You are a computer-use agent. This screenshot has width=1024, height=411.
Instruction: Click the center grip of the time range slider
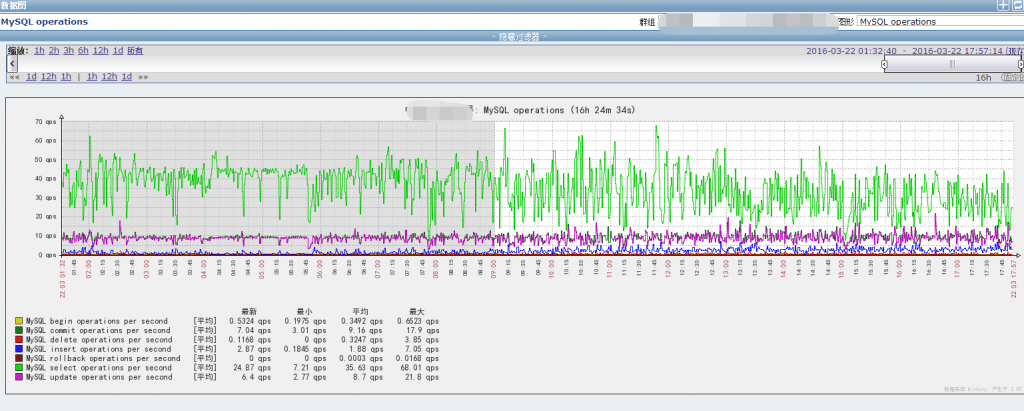(x=952, y=64)
